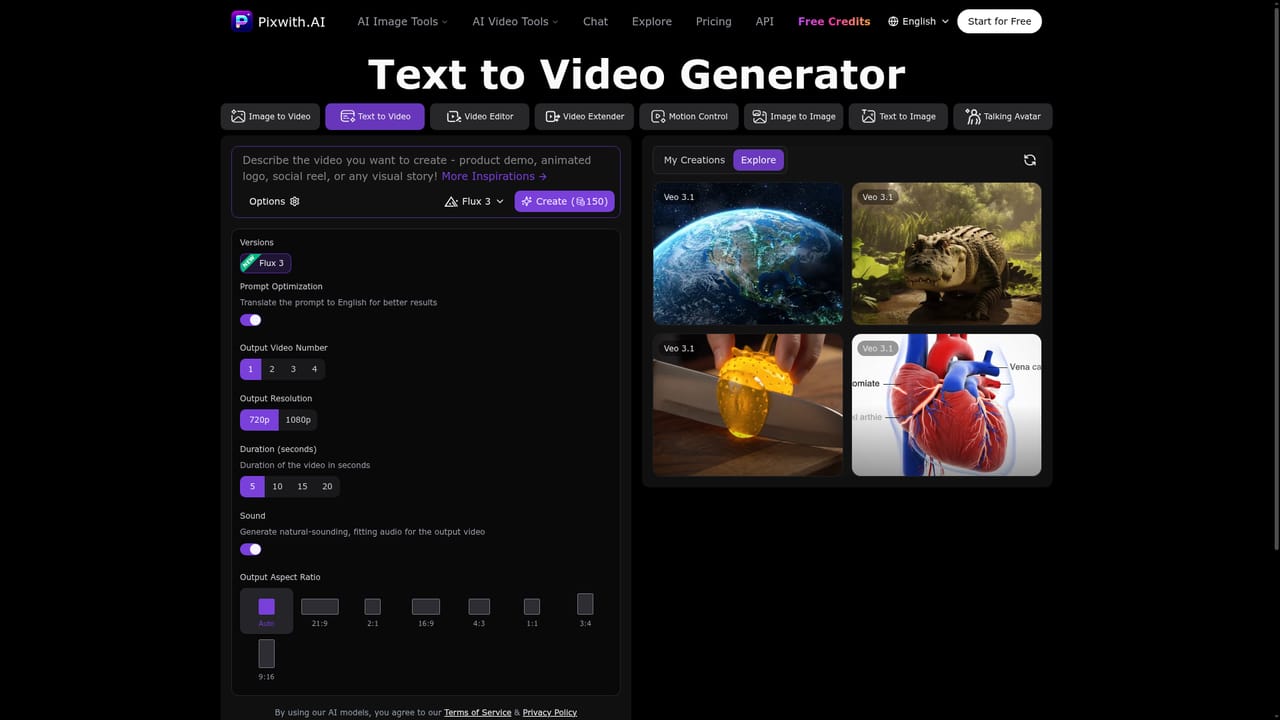Select 1080p output resolution

click(298, 420)
